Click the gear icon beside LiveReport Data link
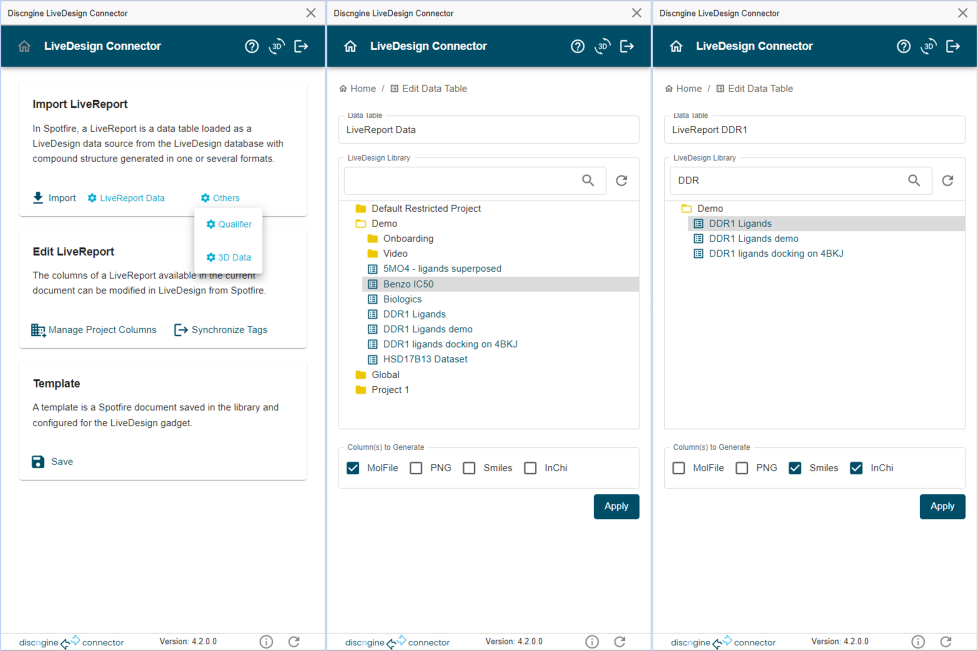The image size is (978, 651). coord(92,198)
